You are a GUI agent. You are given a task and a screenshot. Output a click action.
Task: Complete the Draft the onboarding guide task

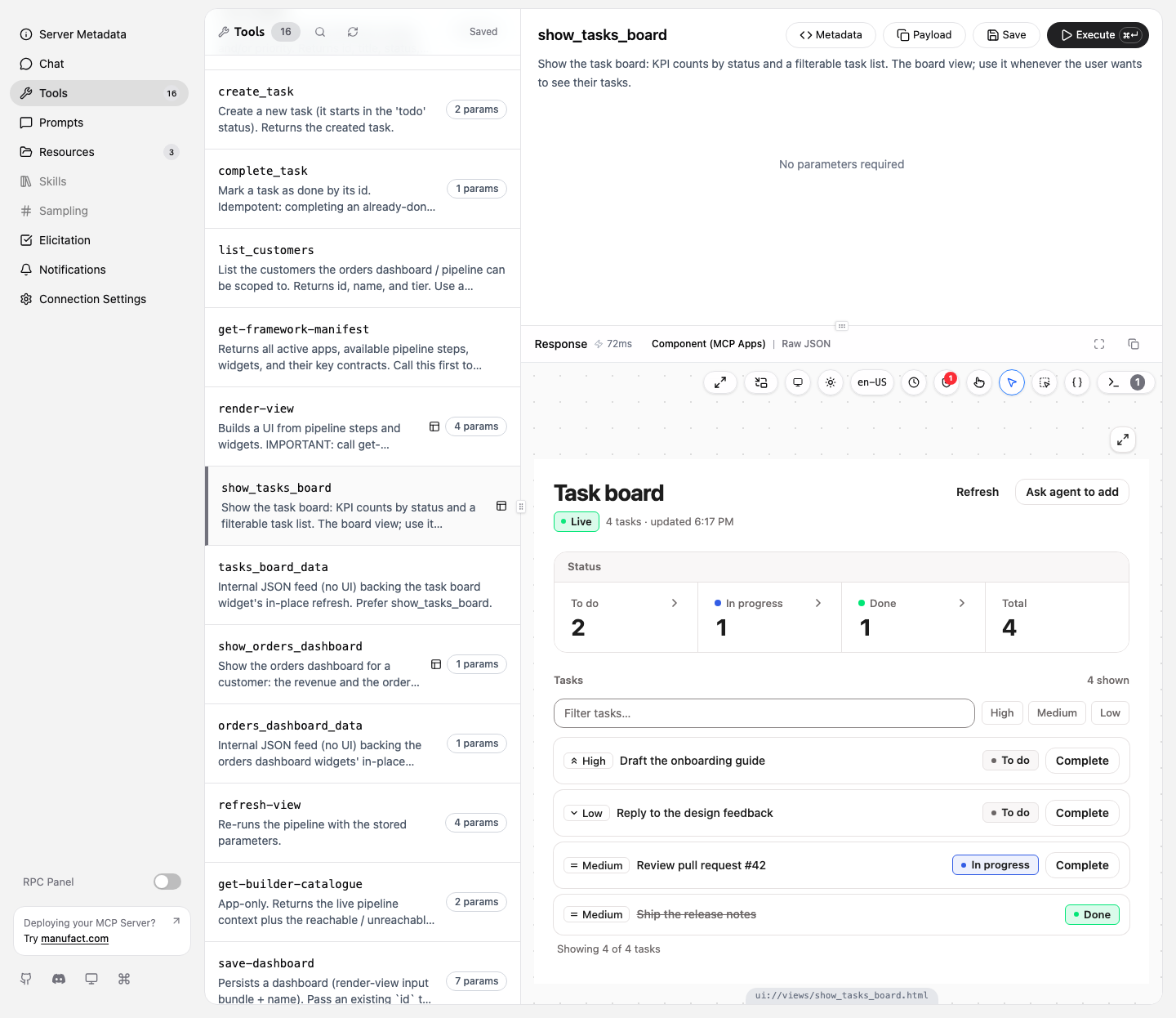(x=1082, y=761)
